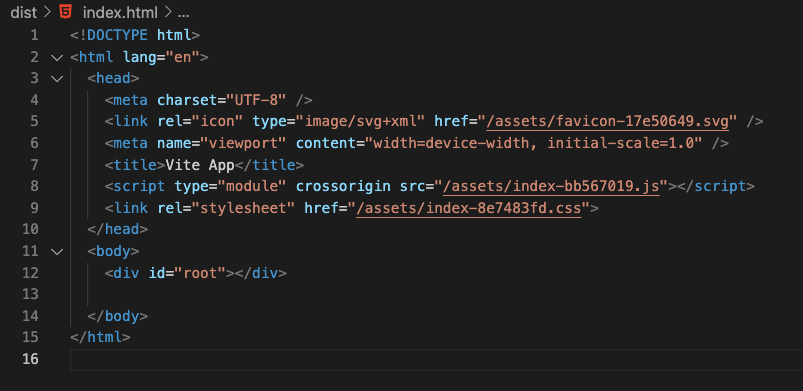Click line number 13 in gutter
Image resolution: width=803 pixels, height=391 pixels.
coord(30,294)
